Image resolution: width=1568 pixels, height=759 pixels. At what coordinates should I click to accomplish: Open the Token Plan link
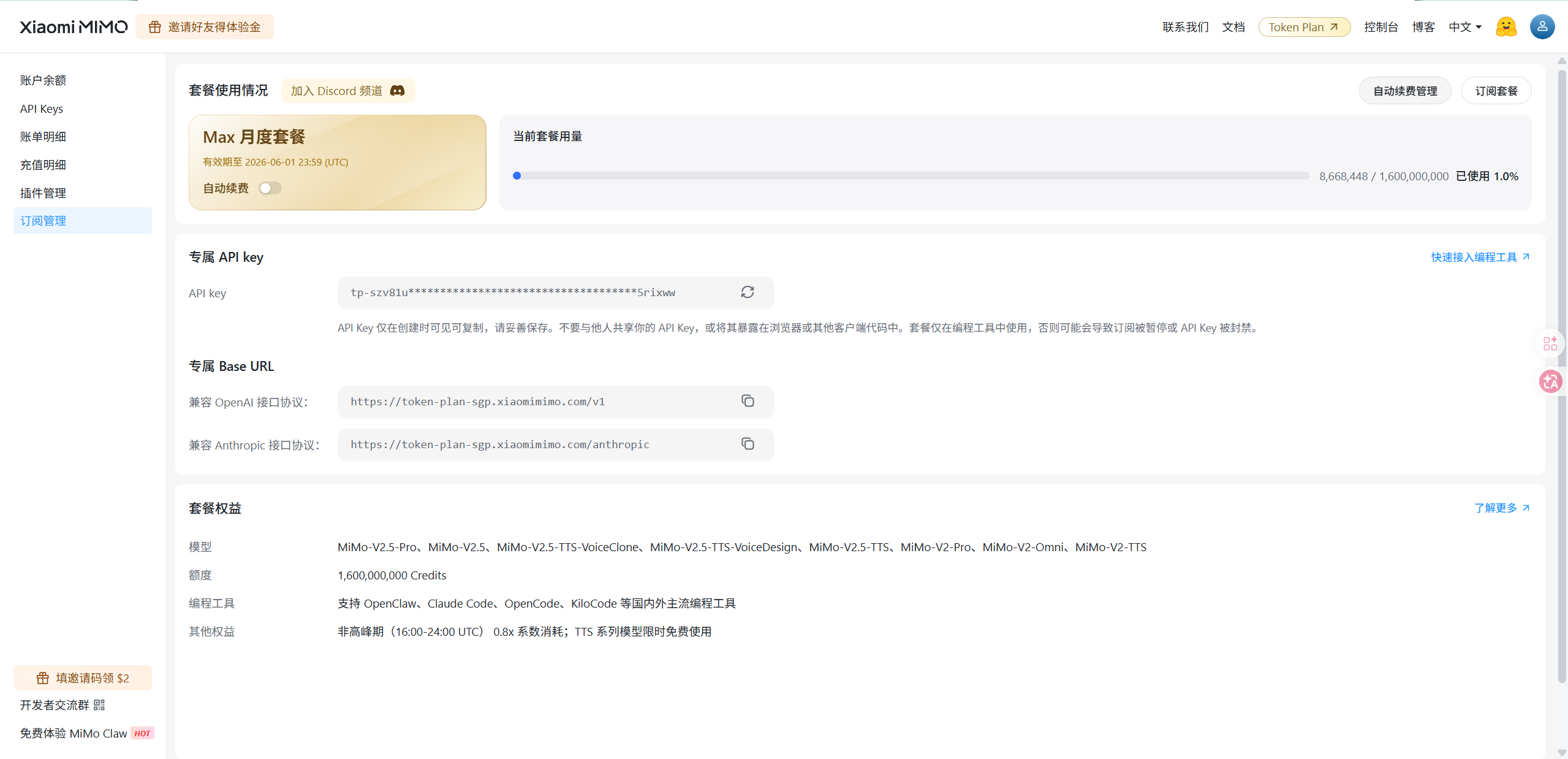point(1305,27)
